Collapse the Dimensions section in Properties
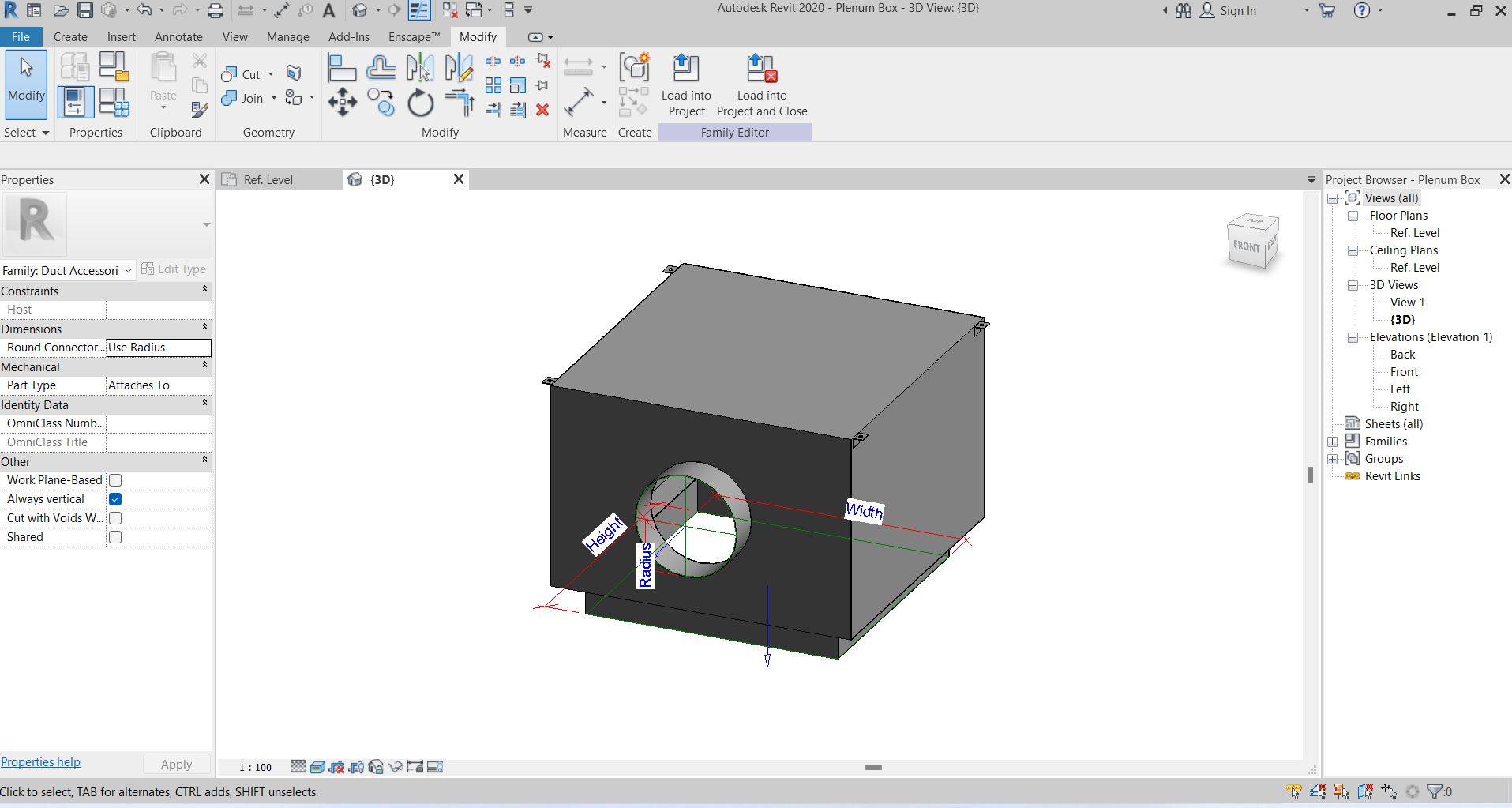 point(205,328)
